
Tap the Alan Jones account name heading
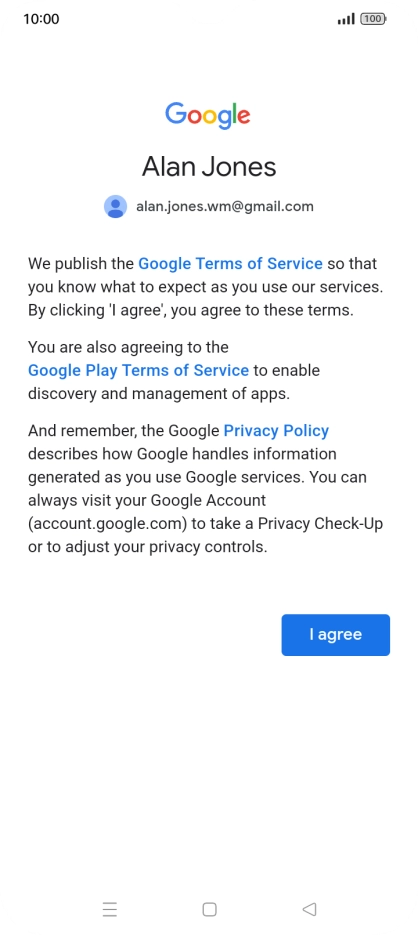click(209, 166)
